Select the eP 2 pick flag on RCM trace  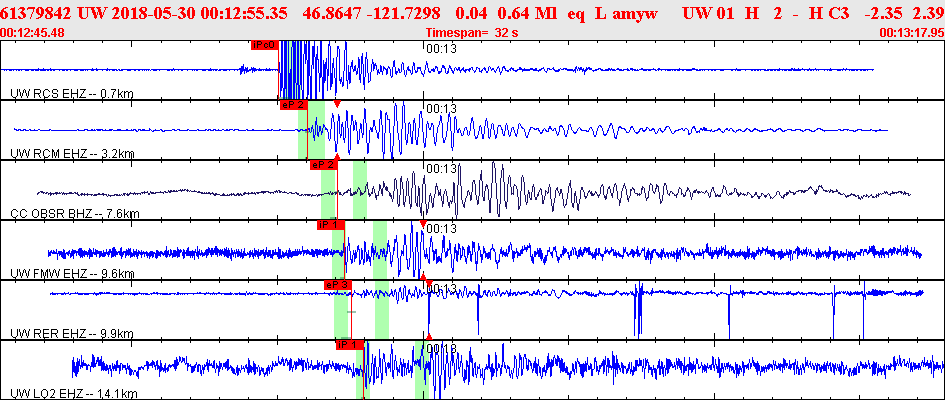[294, 105]
